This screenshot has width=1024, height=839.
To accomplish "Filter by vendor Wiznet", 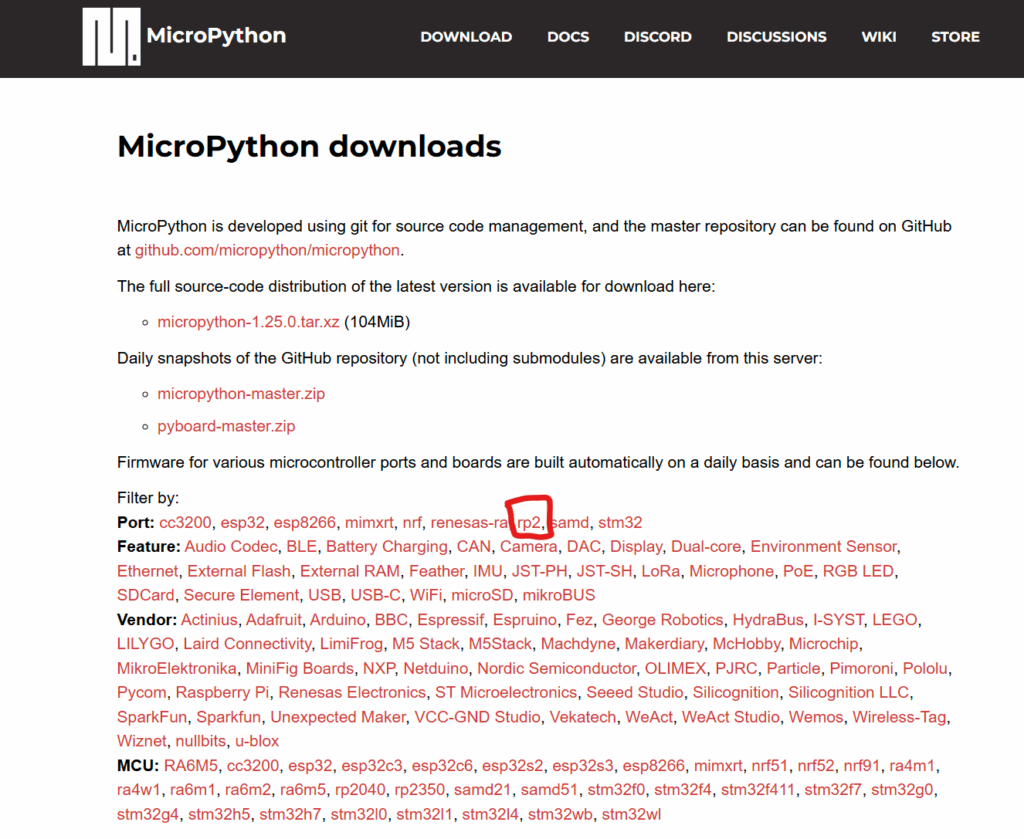I will pos(142,742).
